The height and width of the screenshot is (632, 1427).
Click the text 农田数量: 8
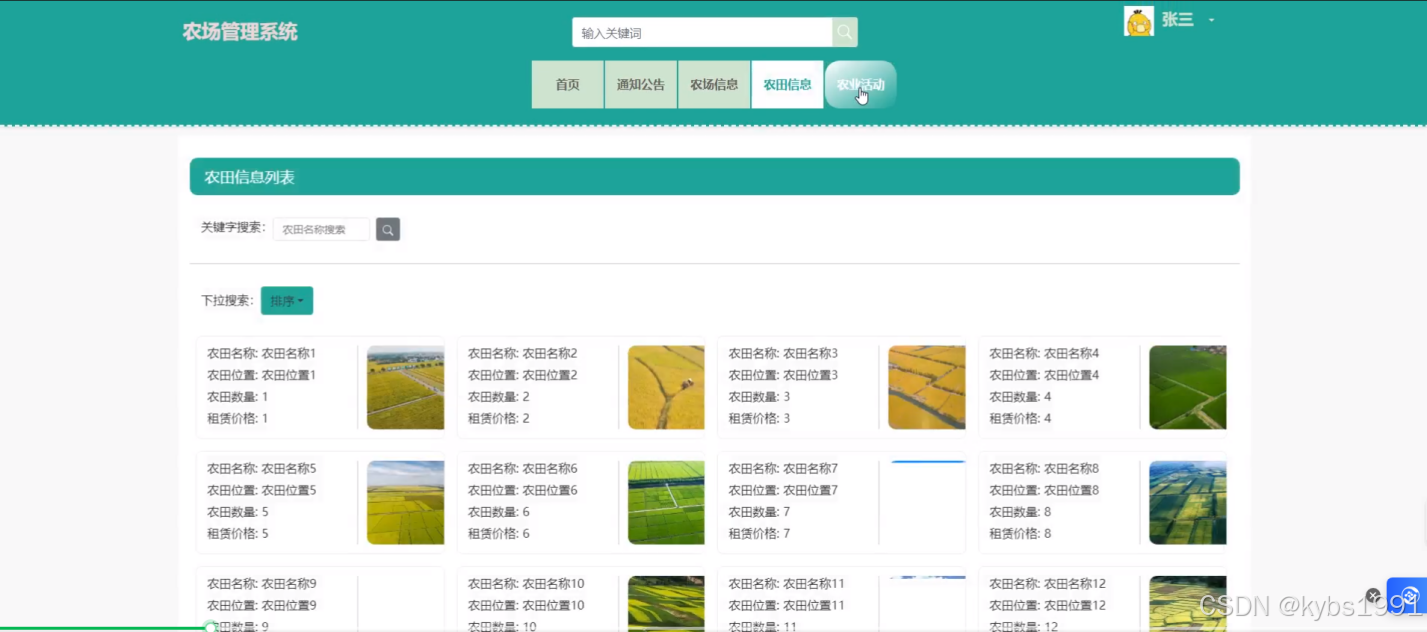[x=1020, y=512]
